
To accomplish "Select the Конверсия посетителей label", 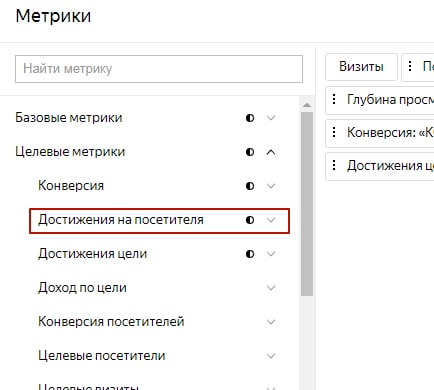I will click(111, 322).
